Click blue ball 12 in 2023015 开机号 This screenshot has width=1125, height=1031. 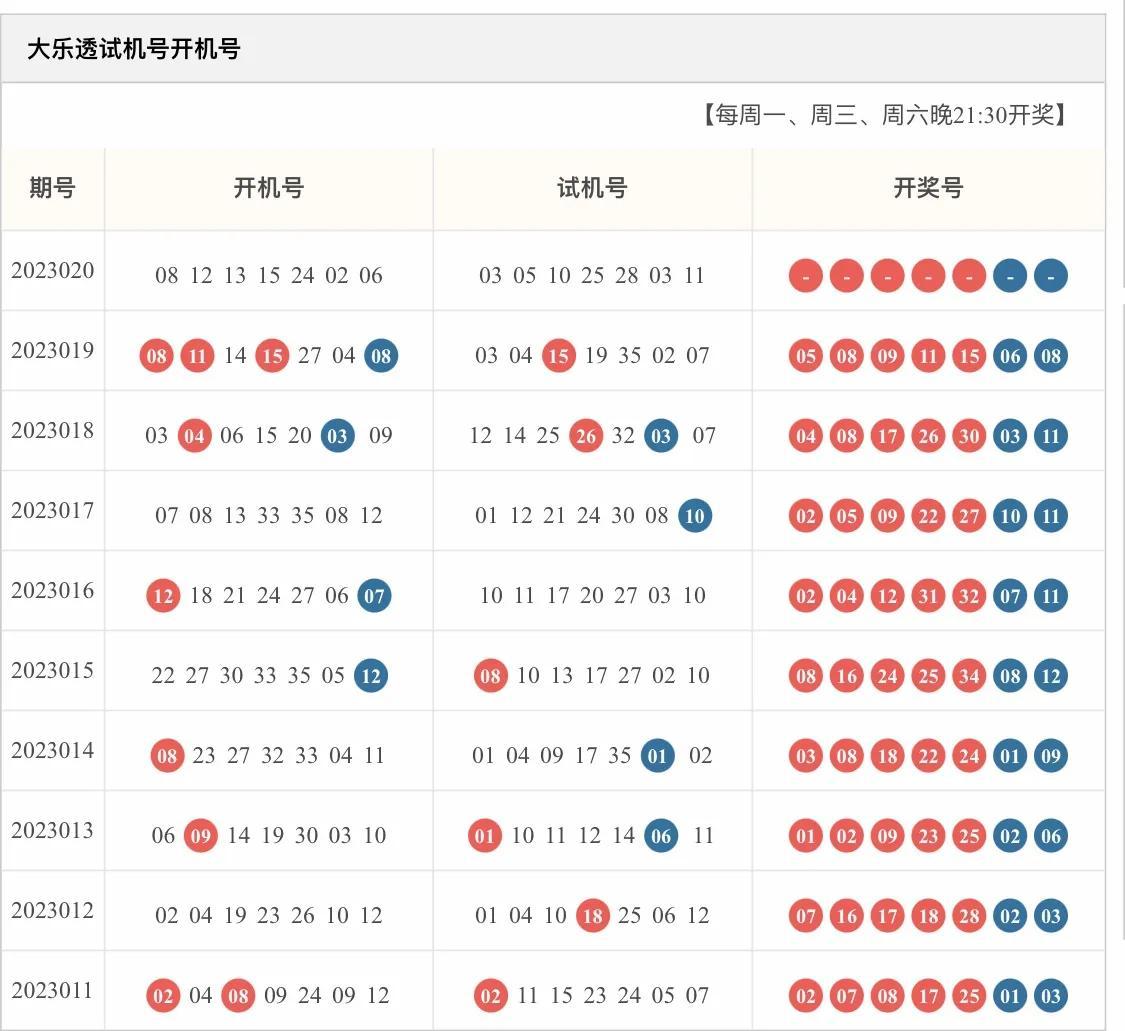pyautogui.click(x=371, y=675)
